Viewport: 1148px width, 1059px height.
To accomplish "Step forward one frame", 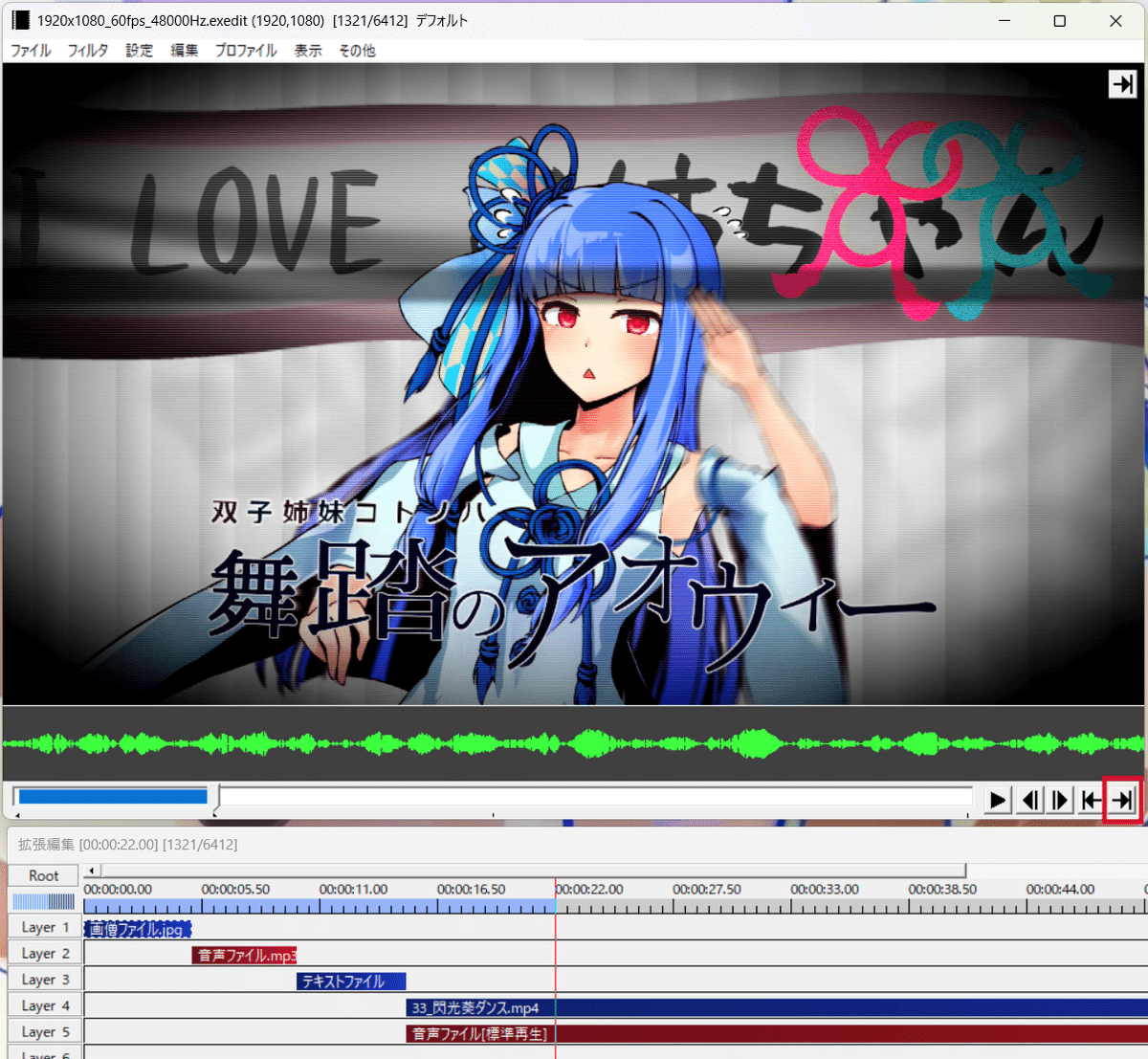I will pyautogui.click(x=1060, y=800).
